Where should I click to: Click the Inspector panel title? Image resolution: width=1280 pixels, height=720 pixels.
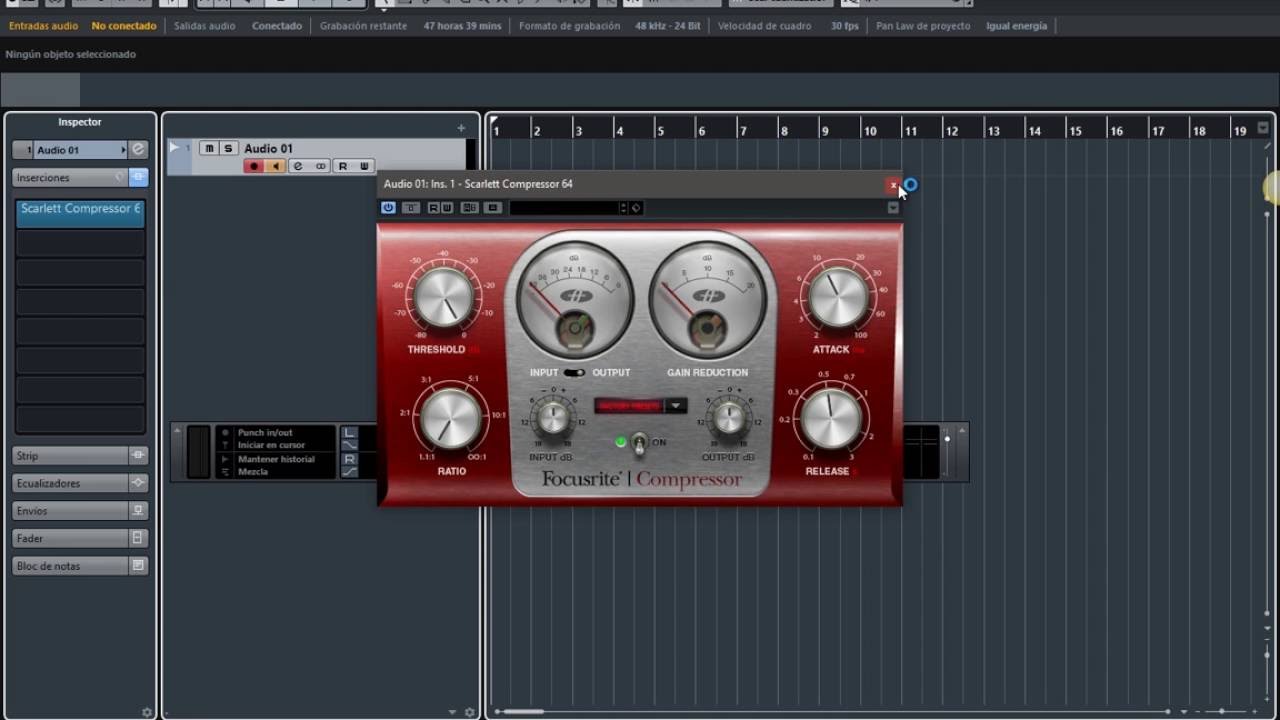tap(80, 122)
